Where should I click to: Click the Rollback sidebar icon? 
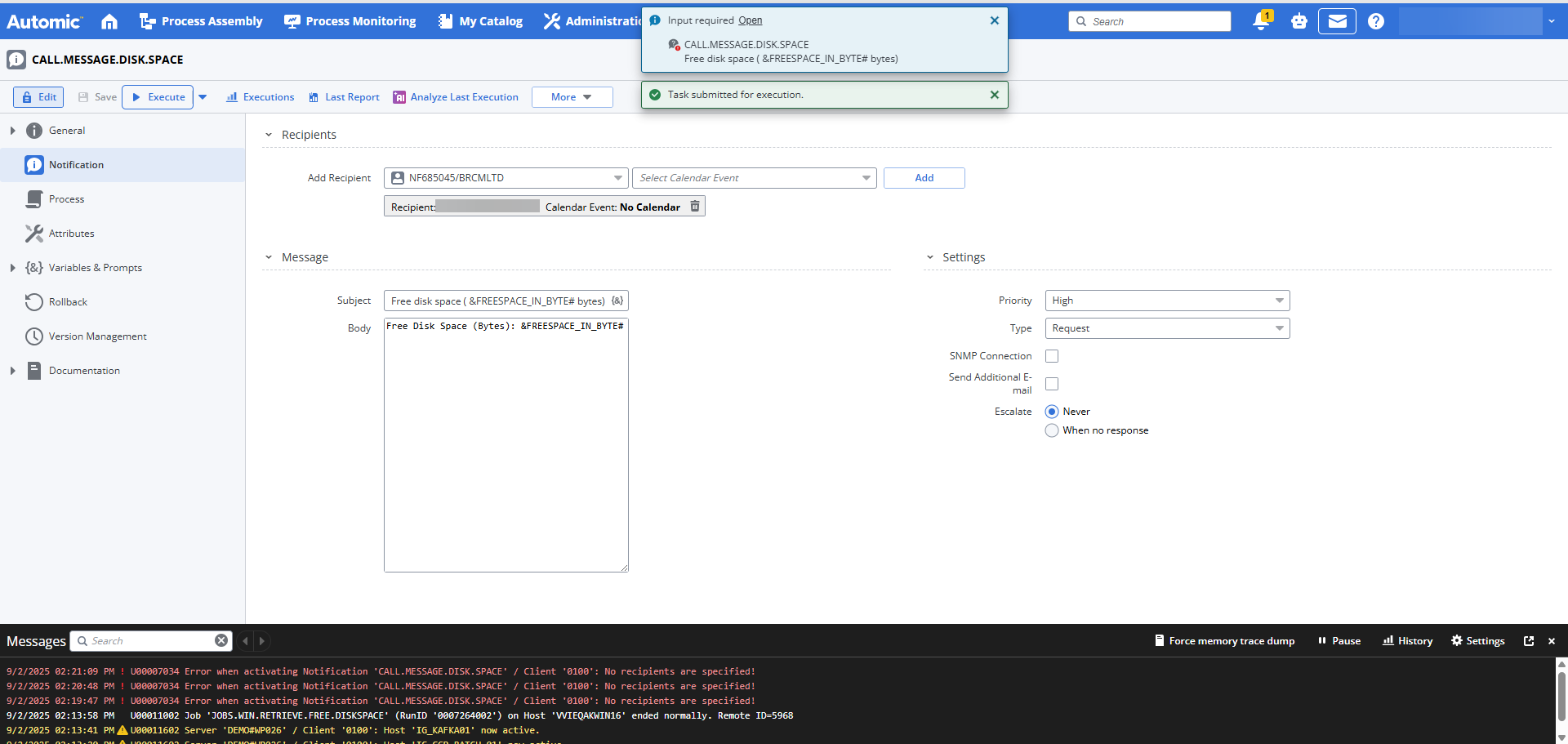34,302
